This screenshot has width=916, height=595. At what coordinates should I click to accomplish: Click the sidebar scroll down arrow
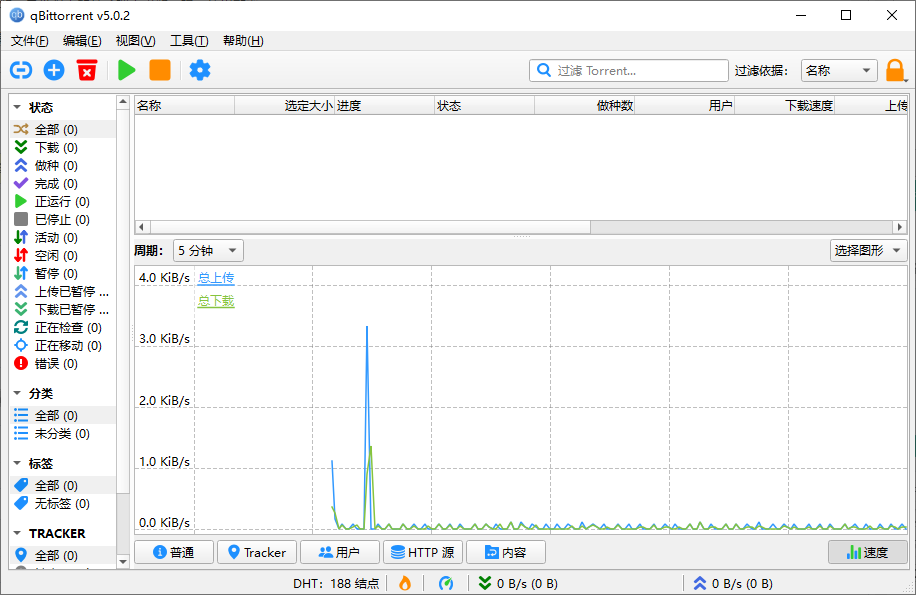click(123, 562)
